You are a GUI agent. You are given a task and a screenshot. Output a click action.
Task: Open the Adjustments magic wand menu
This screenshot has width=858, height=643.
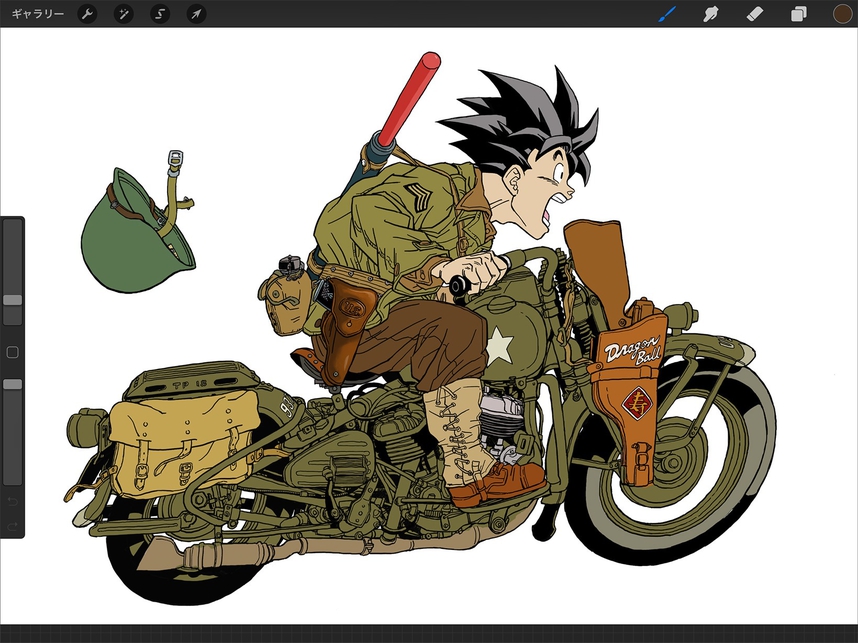click(124, 14)
